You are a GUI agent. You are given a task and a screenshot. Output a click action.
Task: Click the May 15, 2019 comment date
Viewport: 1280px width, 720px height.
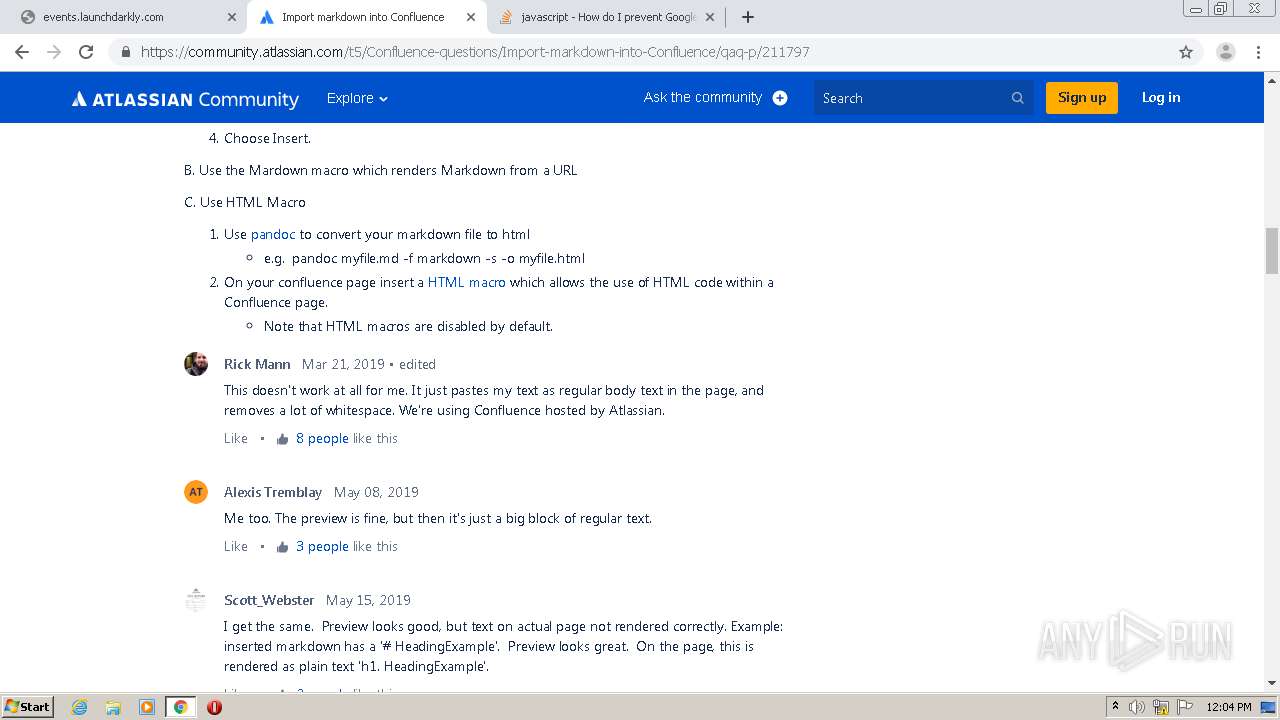click(368, 600)
